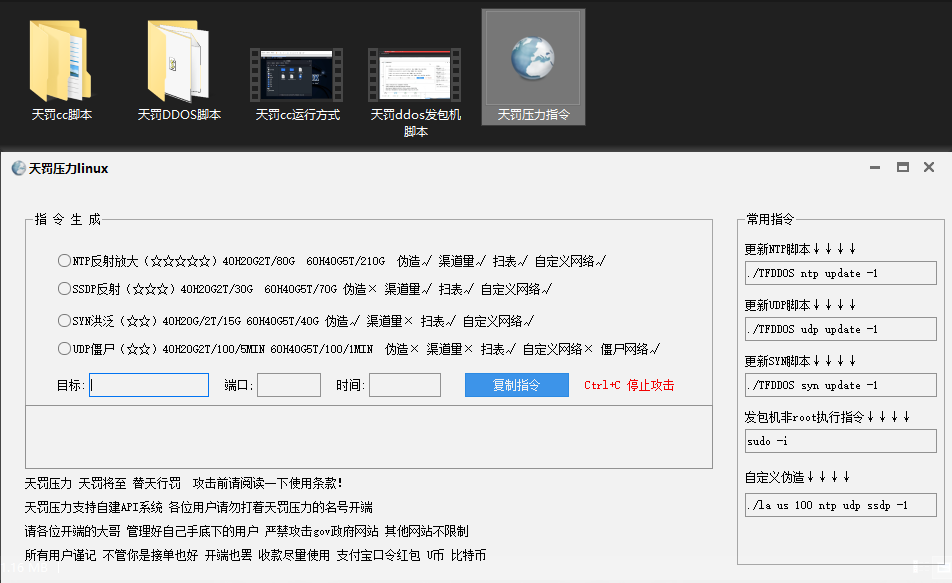Select the NTP update command text box
The width and height of the screenshot is (952, 583).
[x=840, y=272]
